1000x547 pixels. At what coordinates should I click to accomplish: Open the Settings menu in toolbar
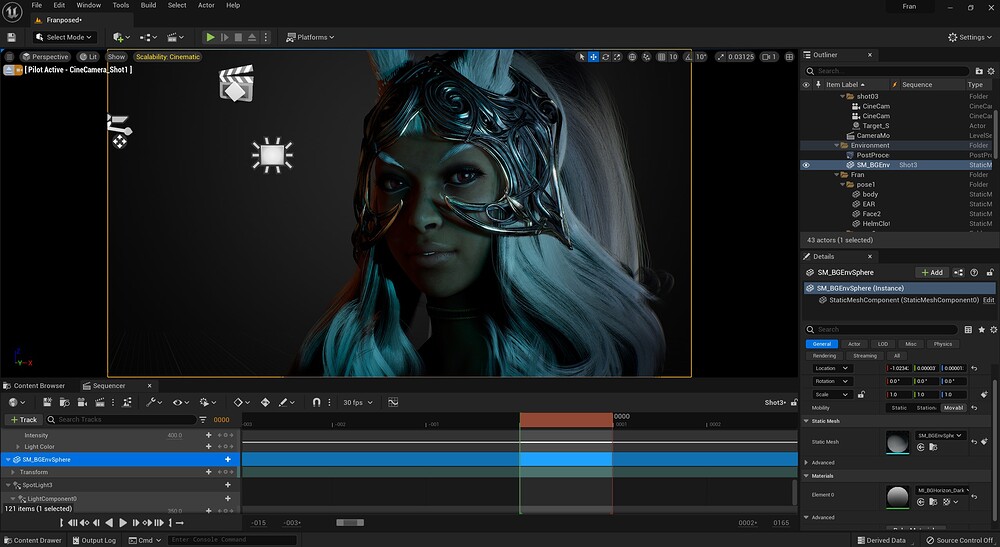pos(969,37)
